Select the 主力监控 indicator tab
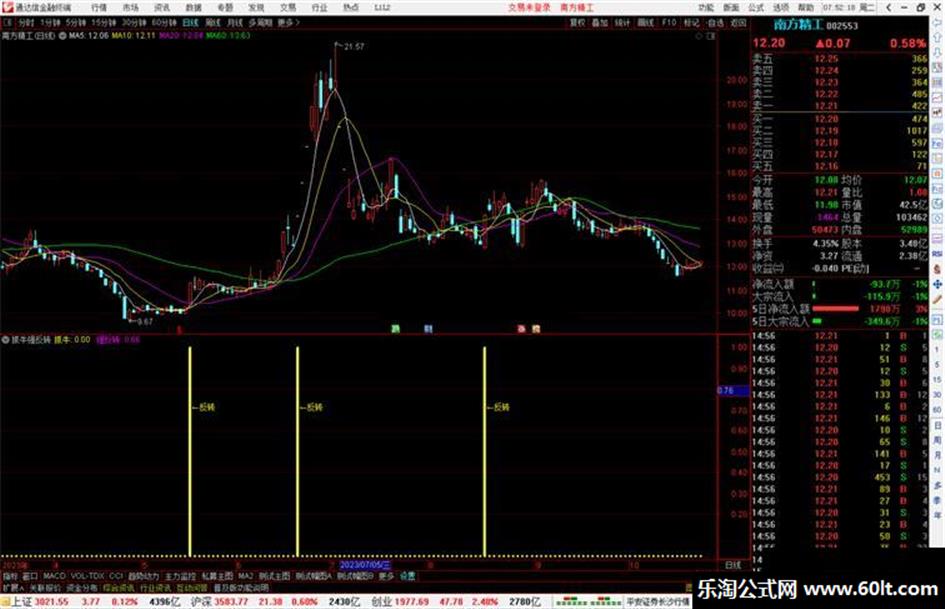 pos(180,576)
